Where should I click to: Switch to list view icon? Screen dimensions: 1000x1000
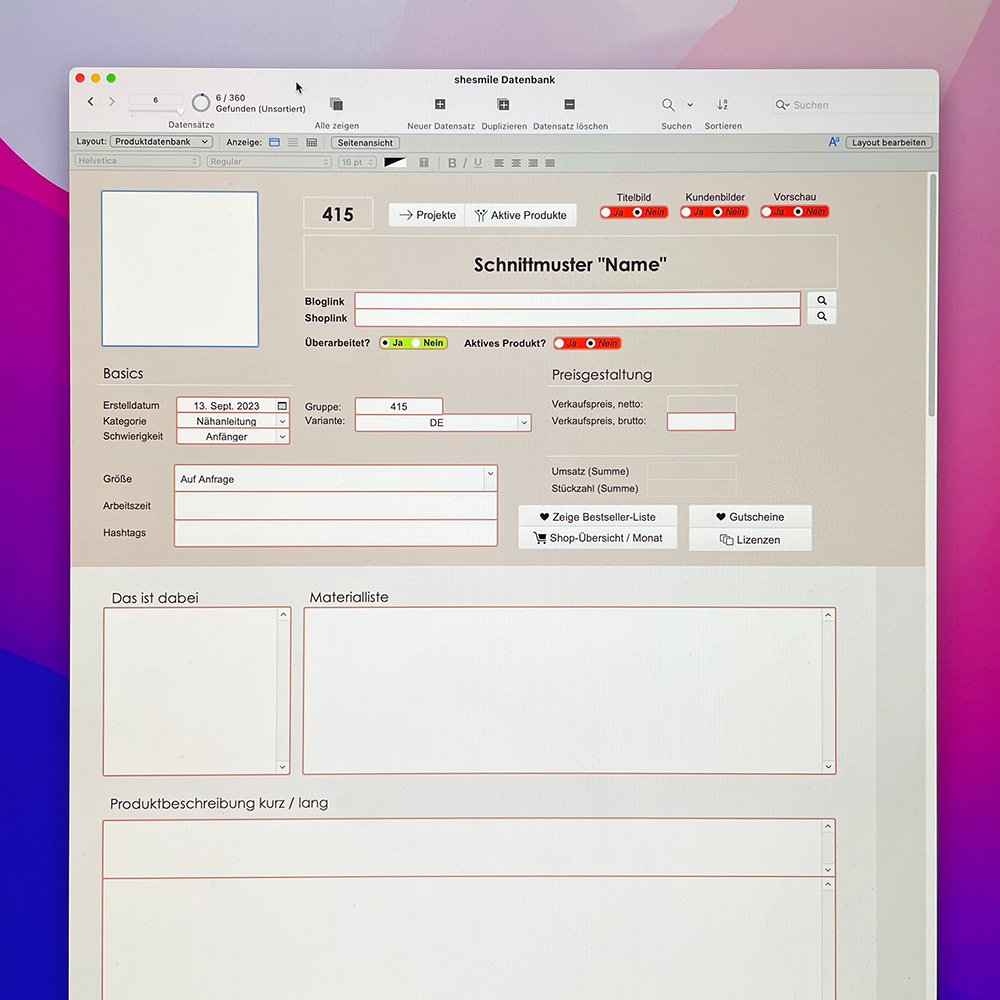[293, 142]
